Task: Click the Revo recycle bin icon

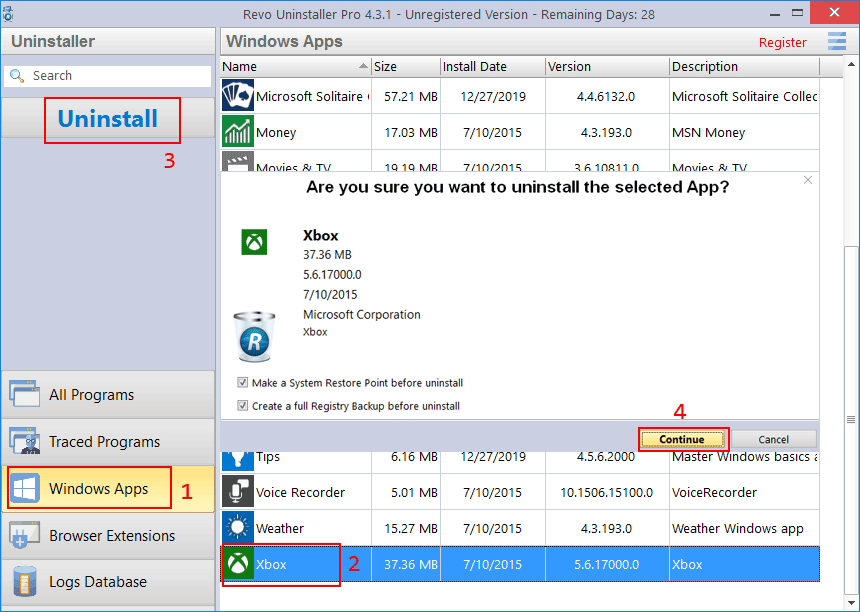Action: click(x=254, y=337)
